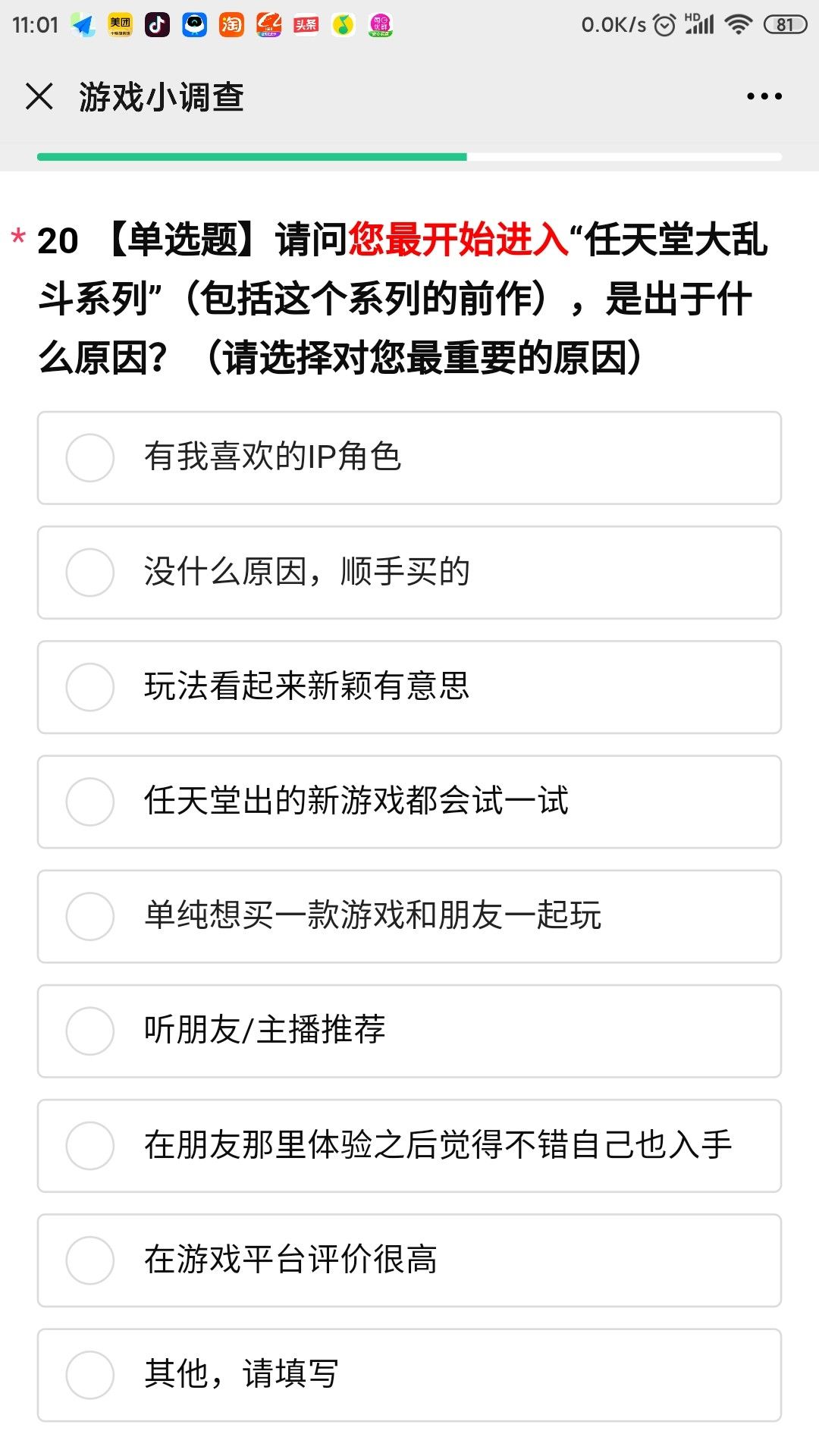Pick 在朋友那里体验之后觉得不错自己也入手

pyautogui.click(x=90, y=1146)
